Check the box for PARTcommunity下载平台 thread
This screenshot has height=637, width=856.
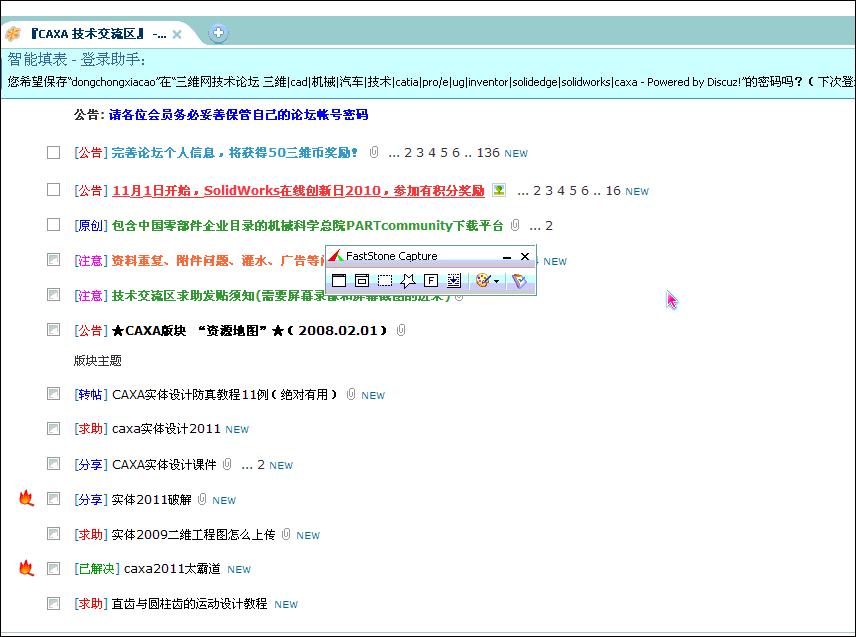coord(54,224)
